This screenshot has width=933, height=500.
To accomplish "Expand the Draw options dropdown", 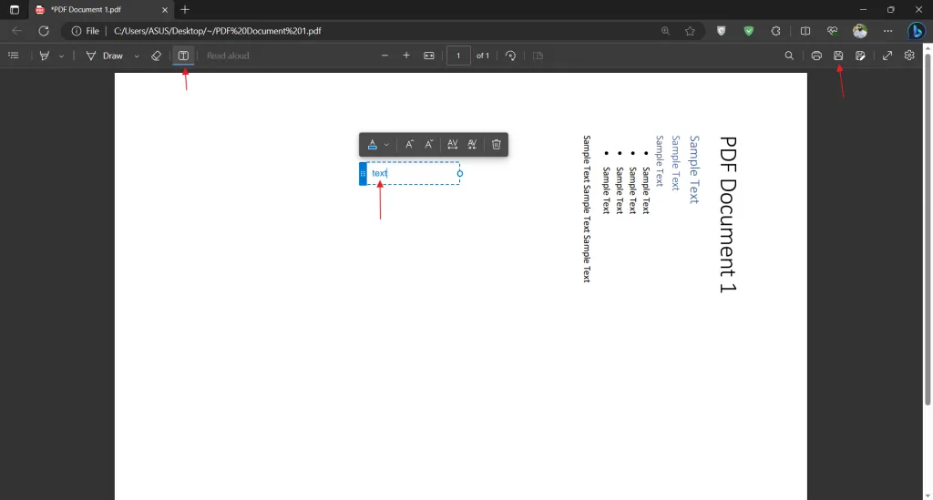I will 137,56.
